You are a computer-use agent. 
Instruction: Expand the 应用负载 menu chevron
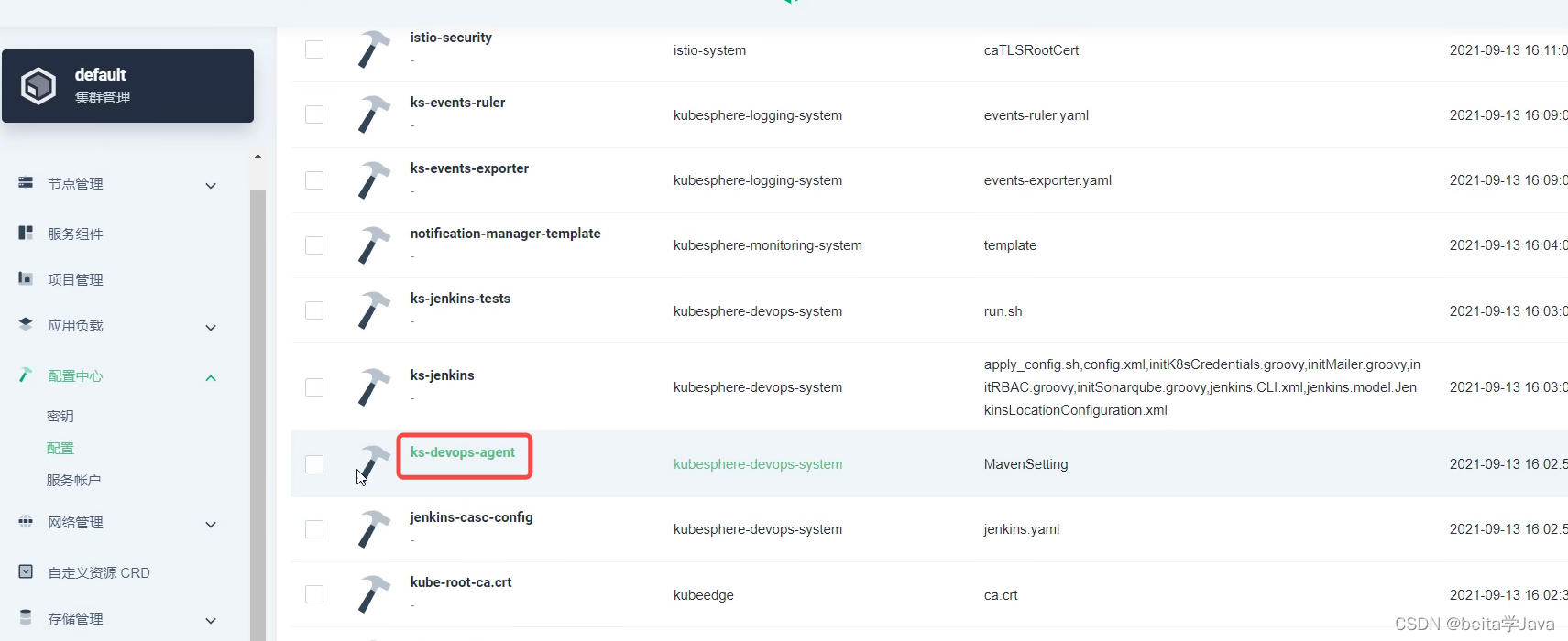coord(211,328)
